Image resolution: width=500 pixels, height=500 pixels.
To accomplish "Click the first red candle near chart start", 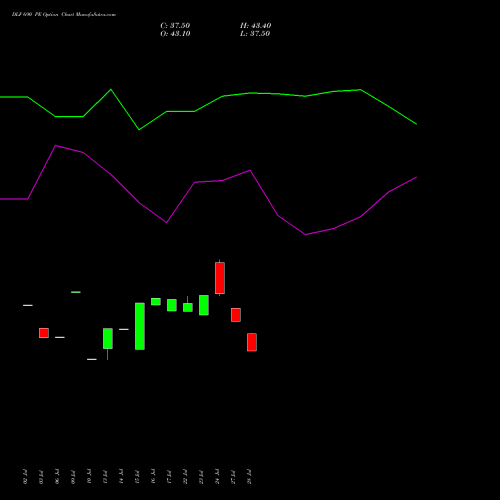I will click(x=44, y=333).
